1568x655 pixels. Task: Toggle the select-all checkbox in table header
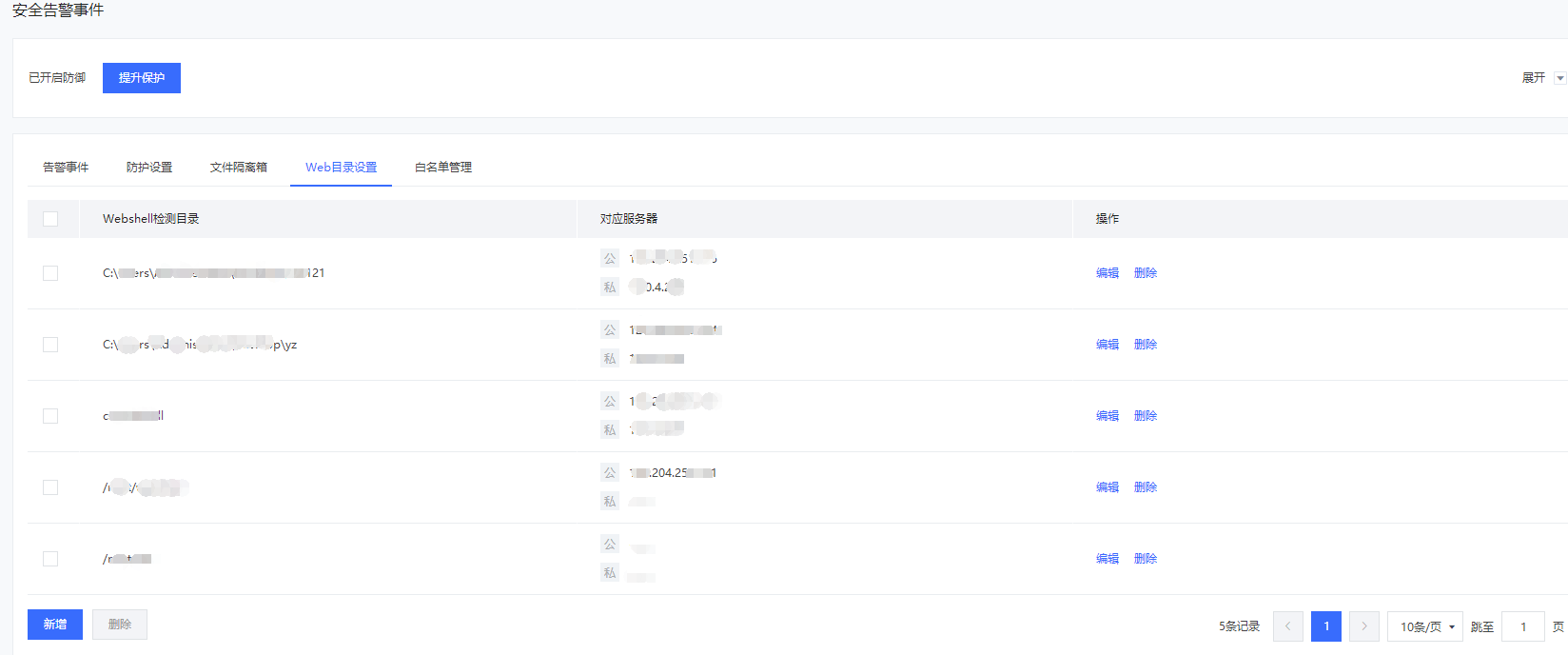pos(50,219)
